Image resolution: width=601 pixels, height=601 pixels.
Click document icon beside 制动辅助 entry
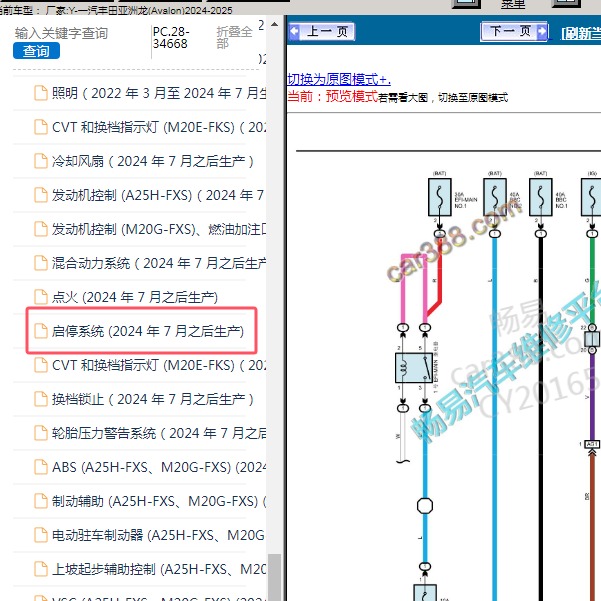41,501
